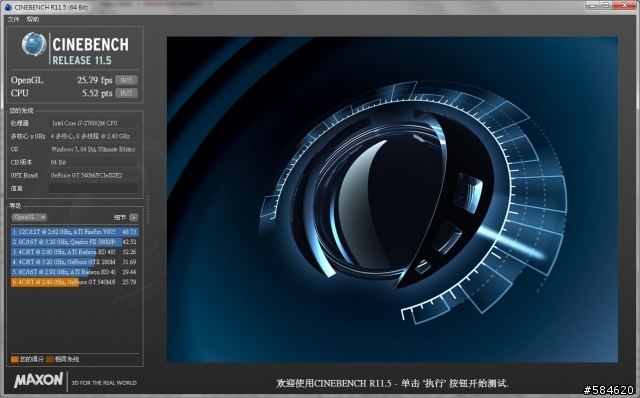640x398 pixels.
Task: Click the processor name field
Action: [x=93, y=123]
